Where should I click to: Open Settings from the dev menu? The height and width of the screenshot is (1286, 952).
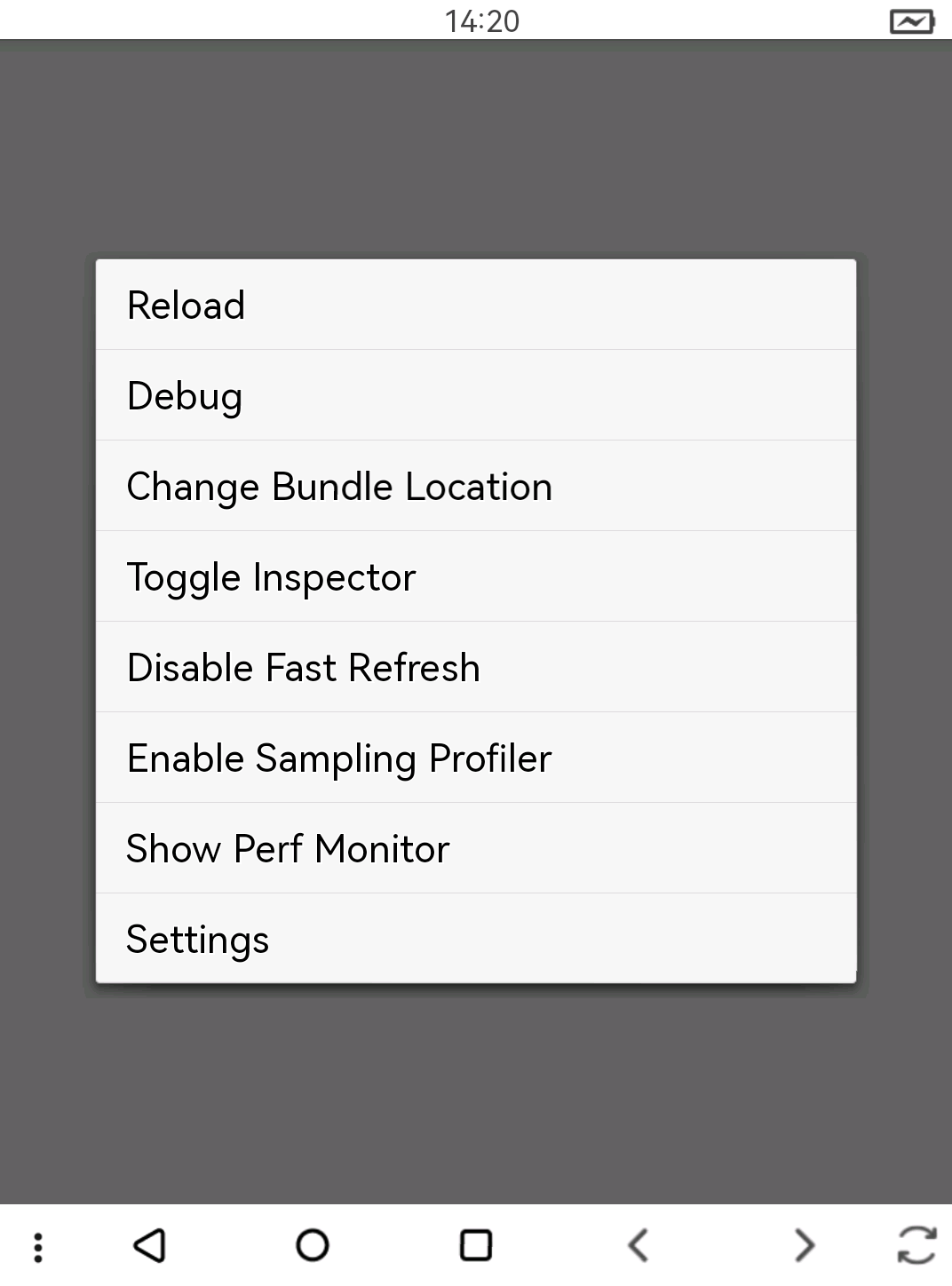476,940
